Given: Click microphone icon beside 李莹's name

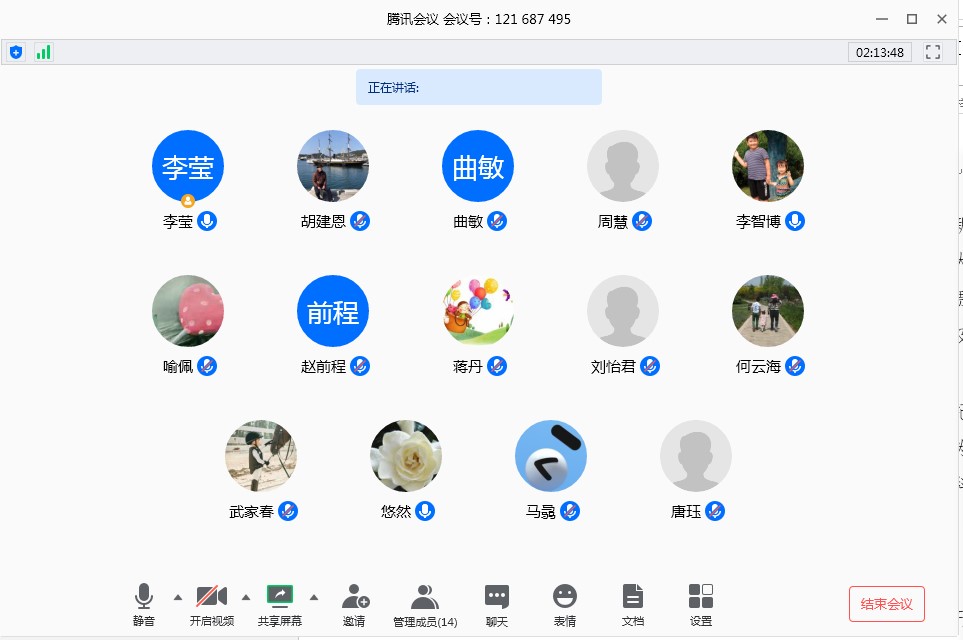Looking at the screenshot, I should point(207,221).
